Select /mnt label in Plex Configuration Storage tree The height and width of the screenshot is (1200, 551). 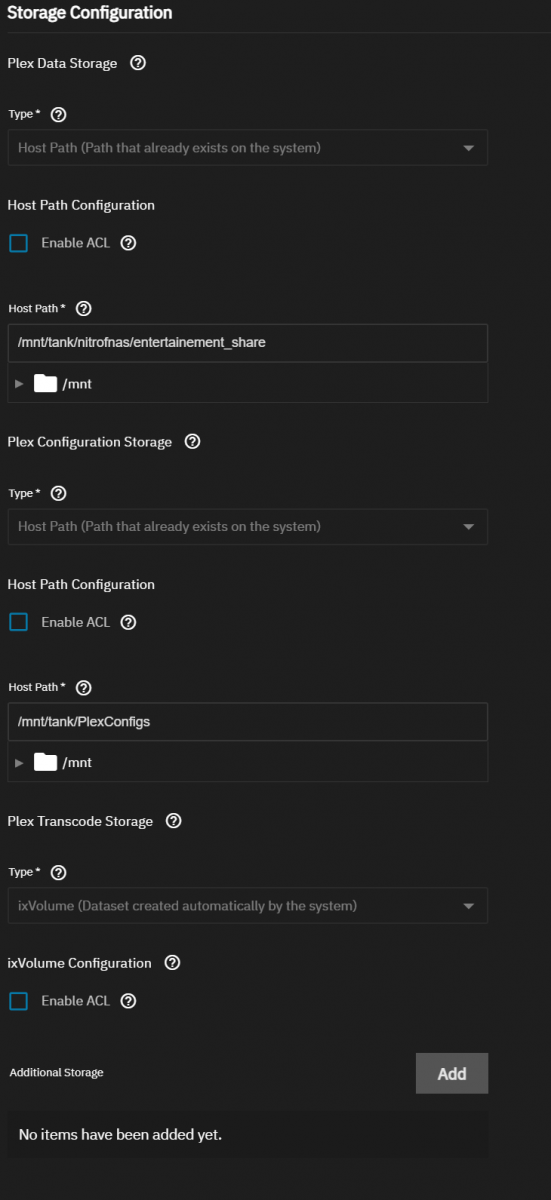pos(77,762)
